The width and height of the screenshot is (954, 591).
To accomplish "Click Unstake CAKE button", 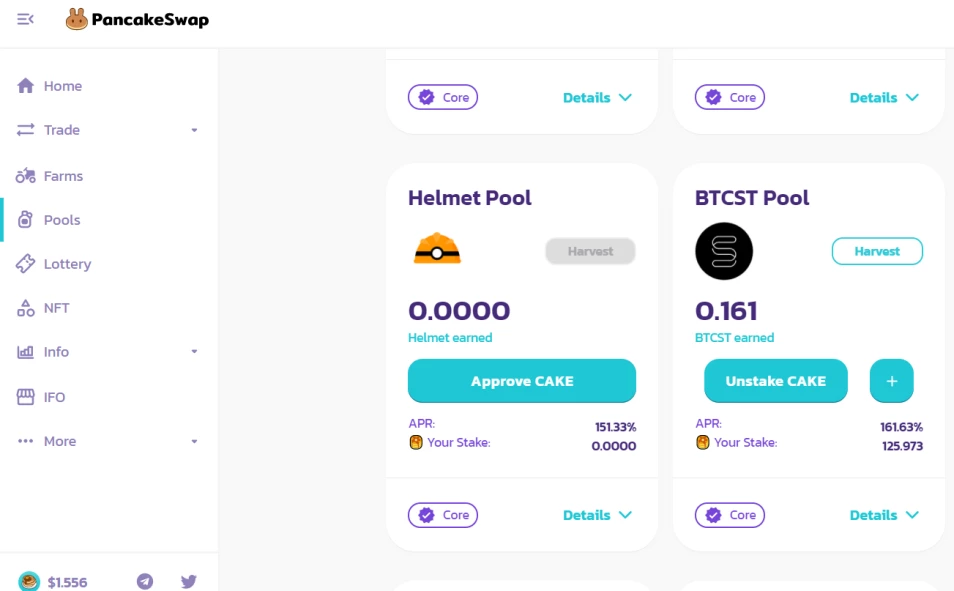I will tap(775, 381).
